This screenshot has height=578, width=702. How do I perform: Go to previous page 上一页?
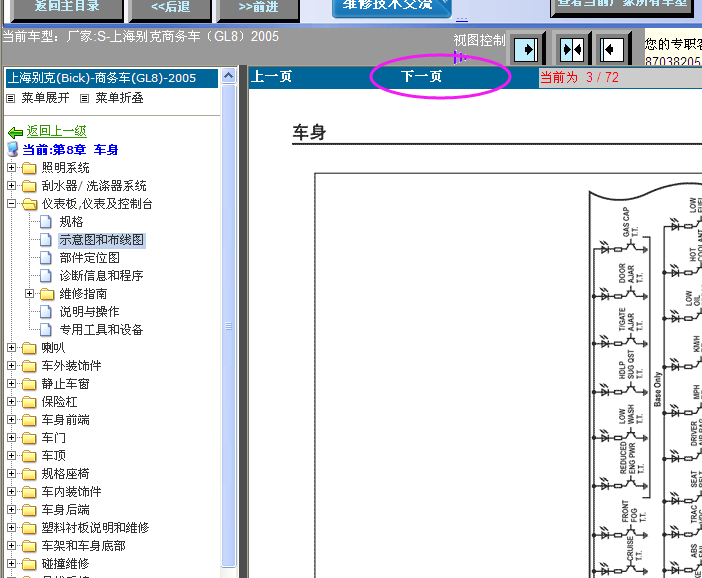pos(271,77)
